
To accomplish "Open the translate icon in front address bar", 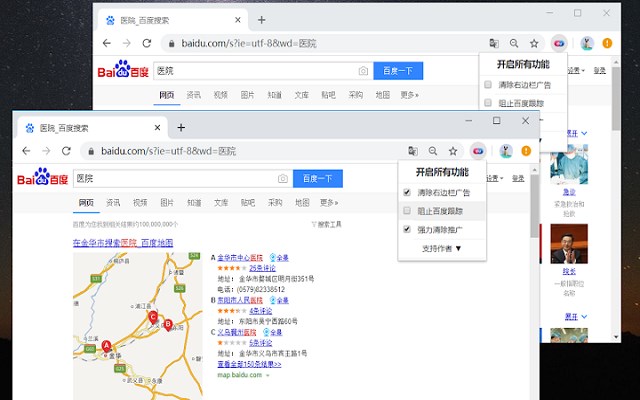I will (413, 151).
